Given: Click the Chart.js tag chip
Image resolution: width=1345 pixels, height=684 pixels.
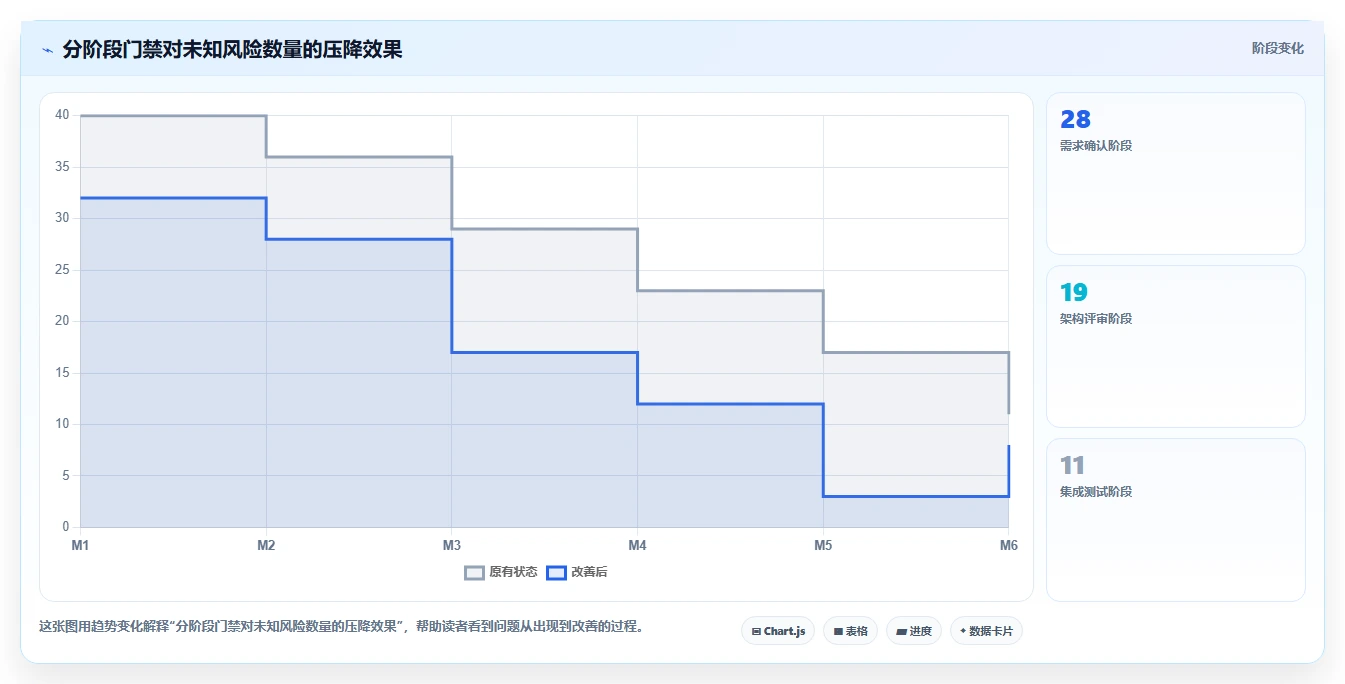Looking at the screenshot, I should pyautogui.click(x=778, y=631).
